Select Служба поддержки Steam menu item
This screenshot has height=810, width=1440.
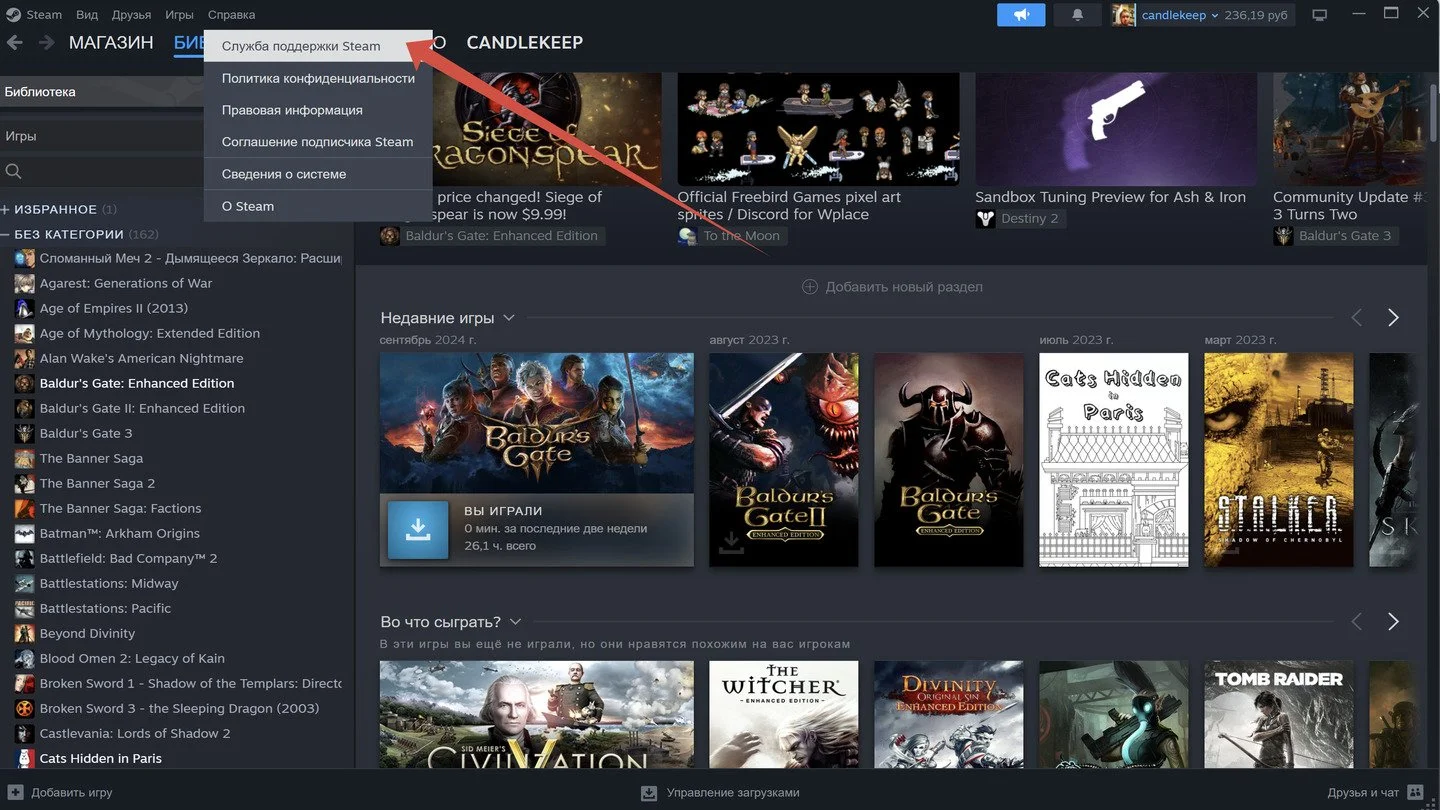tap(318, 46)
